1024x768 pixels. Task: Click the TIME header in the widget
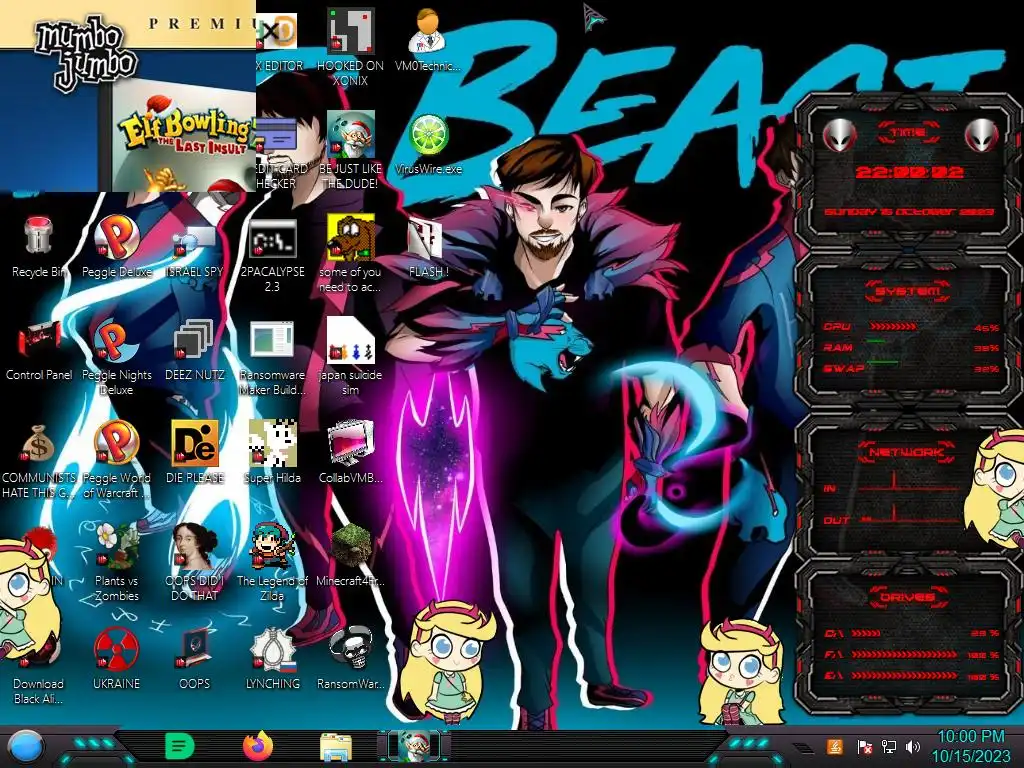(908, 133)
